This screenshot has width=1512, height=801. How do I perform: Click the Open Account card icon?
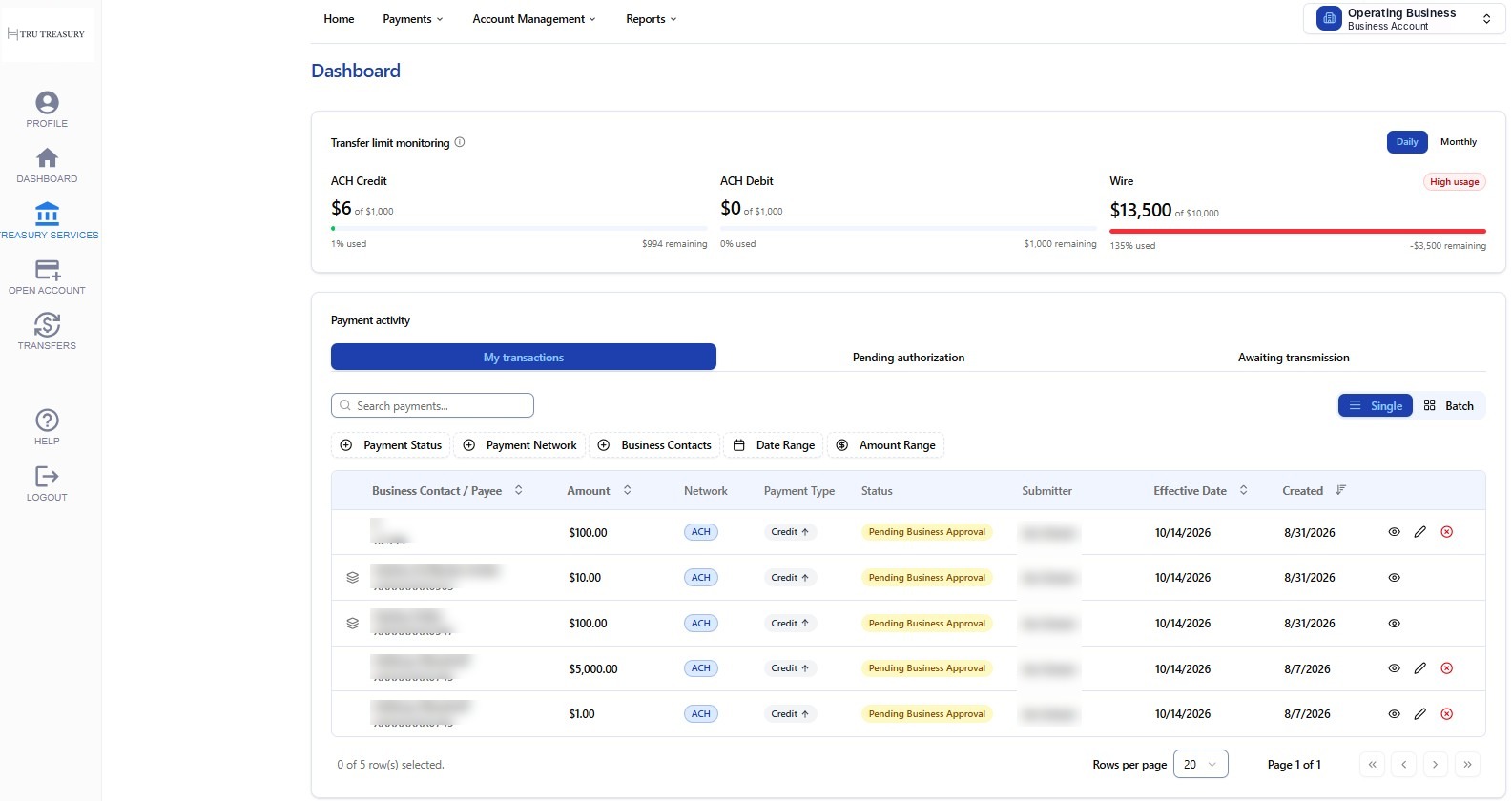click(x=47, y=270)
